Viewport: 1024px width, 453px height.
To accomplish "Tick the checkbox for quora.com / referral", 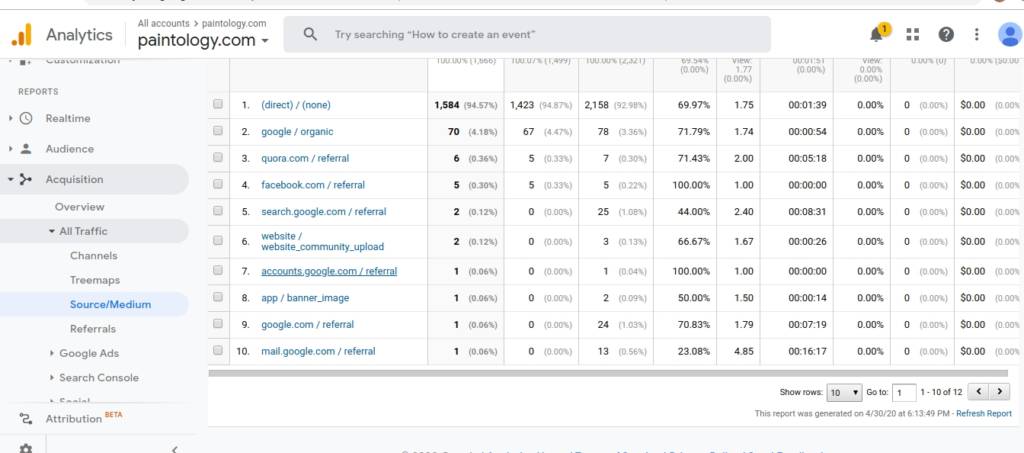I will (218, 158).
